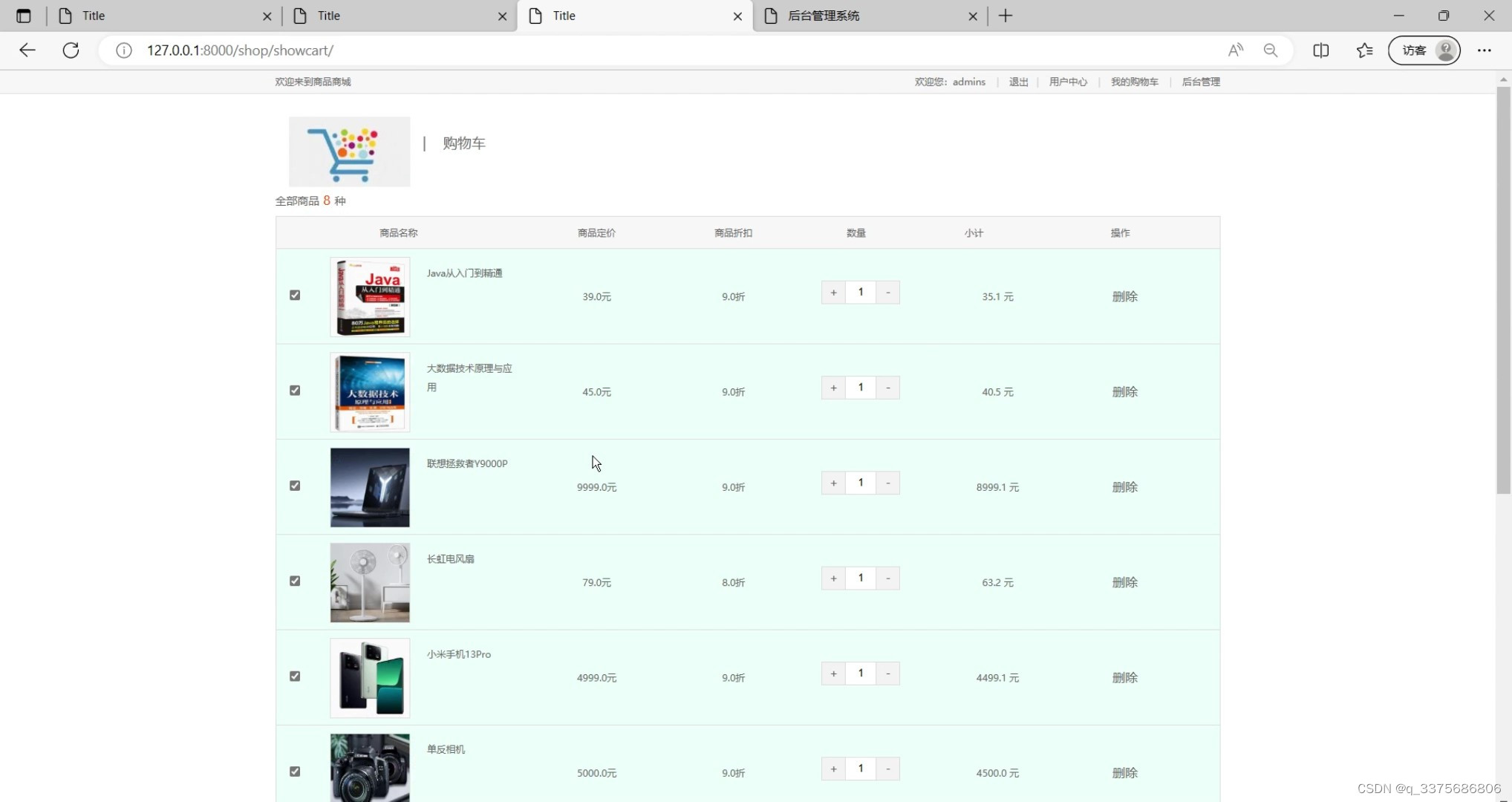Refresh the current page

click(71, 50)
